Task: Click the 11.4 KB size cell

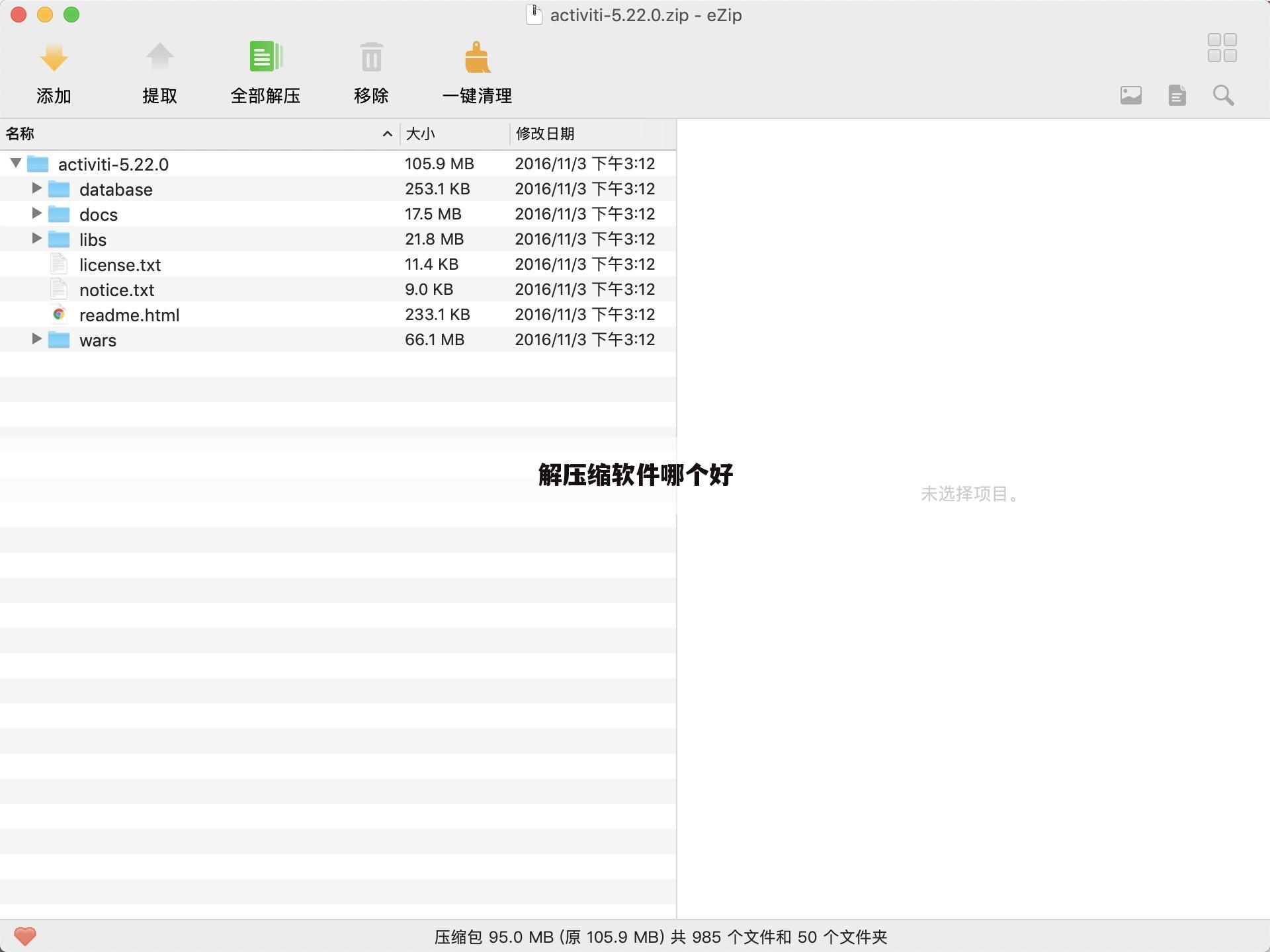Action: (431, 264)
